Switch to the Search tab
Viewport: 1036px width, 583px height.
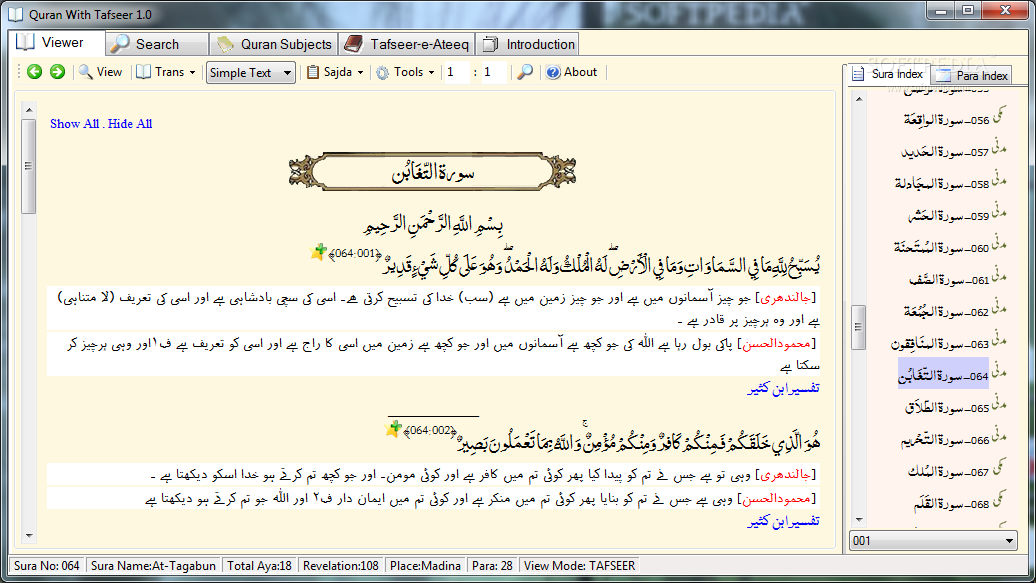click(157, 44)
